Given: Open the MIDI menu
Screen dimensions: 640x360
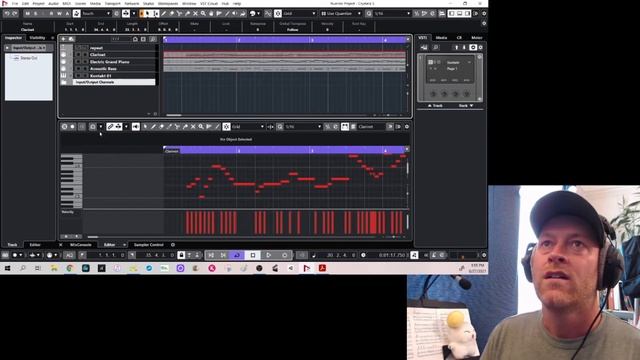Looking at the screenshot, I should pyautogui.click(x=67, y=3).
